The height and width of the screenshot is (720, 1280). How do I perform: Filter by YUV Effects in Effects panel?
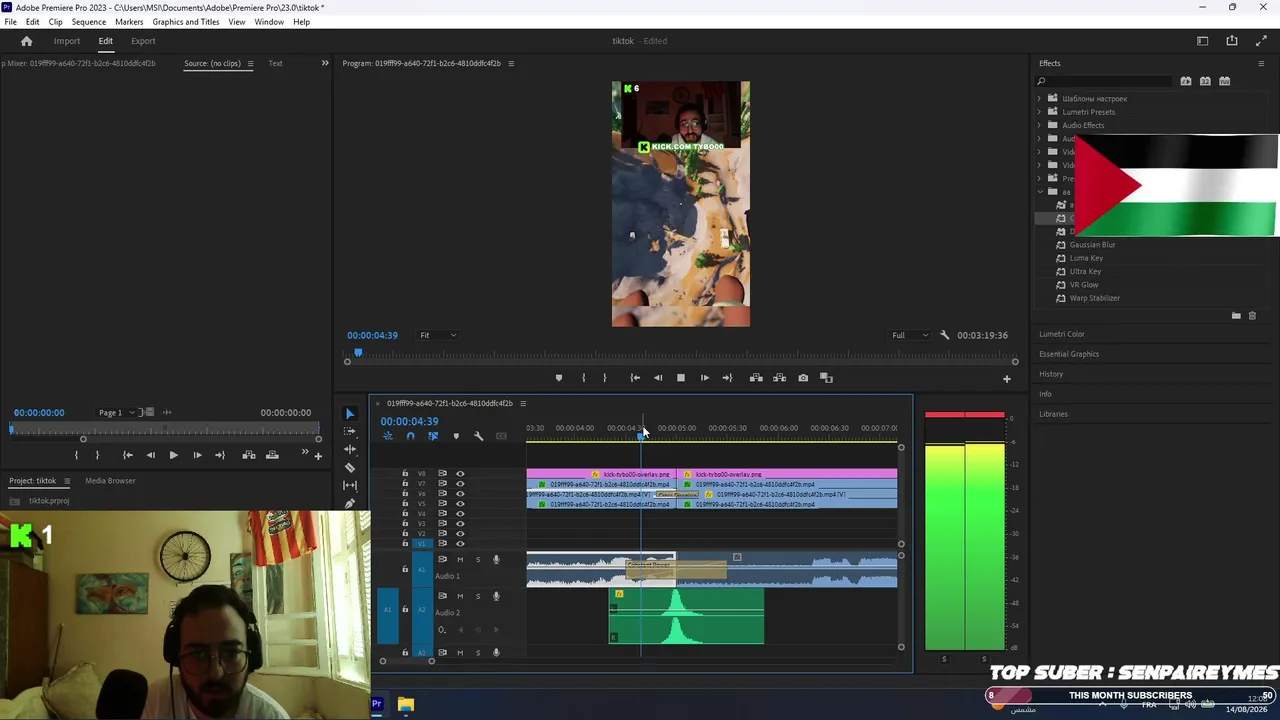coord(1224,81)
